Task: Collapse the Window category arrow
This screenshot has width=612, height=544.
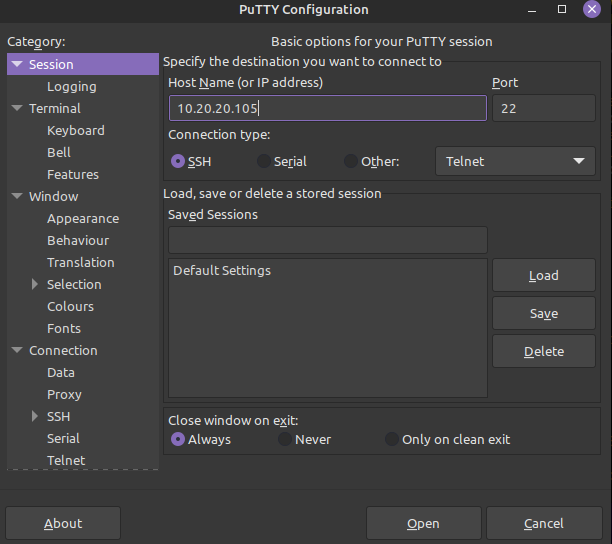Action: coord(17,196)
